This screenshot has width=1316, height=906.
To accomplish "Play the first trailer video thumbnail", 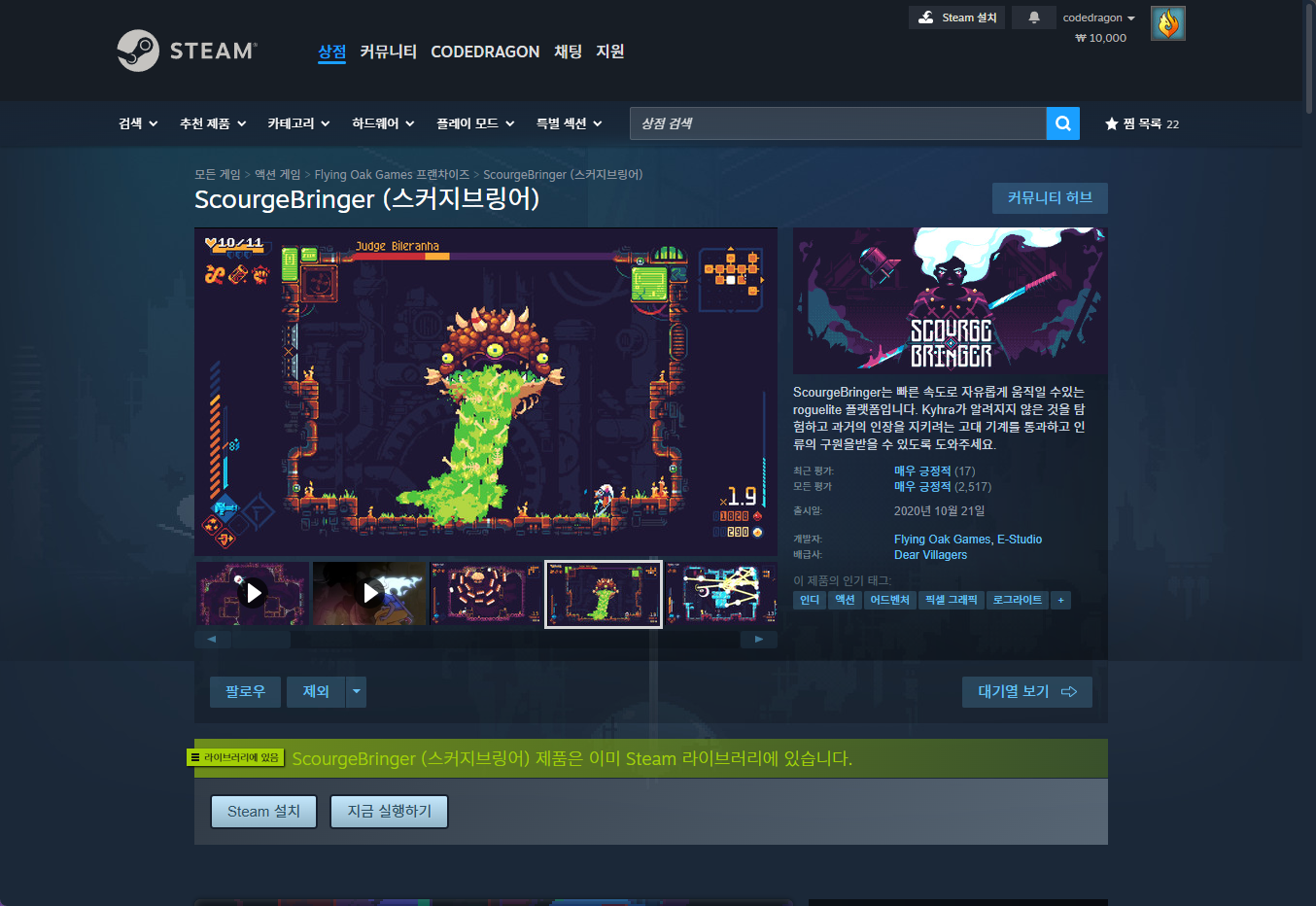I will [253, 593].
